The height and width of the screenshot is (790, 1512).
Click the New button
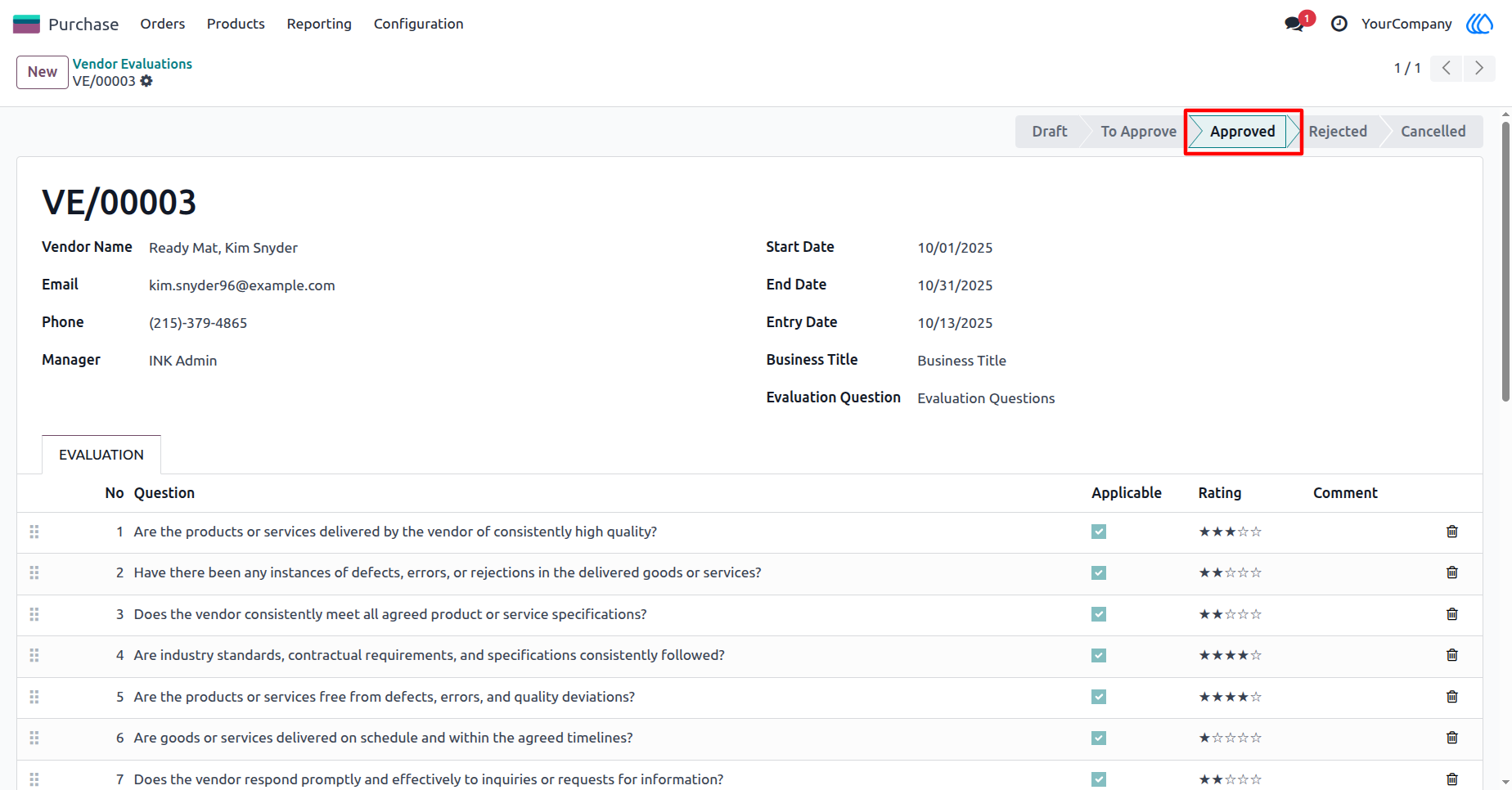(43, 72)
